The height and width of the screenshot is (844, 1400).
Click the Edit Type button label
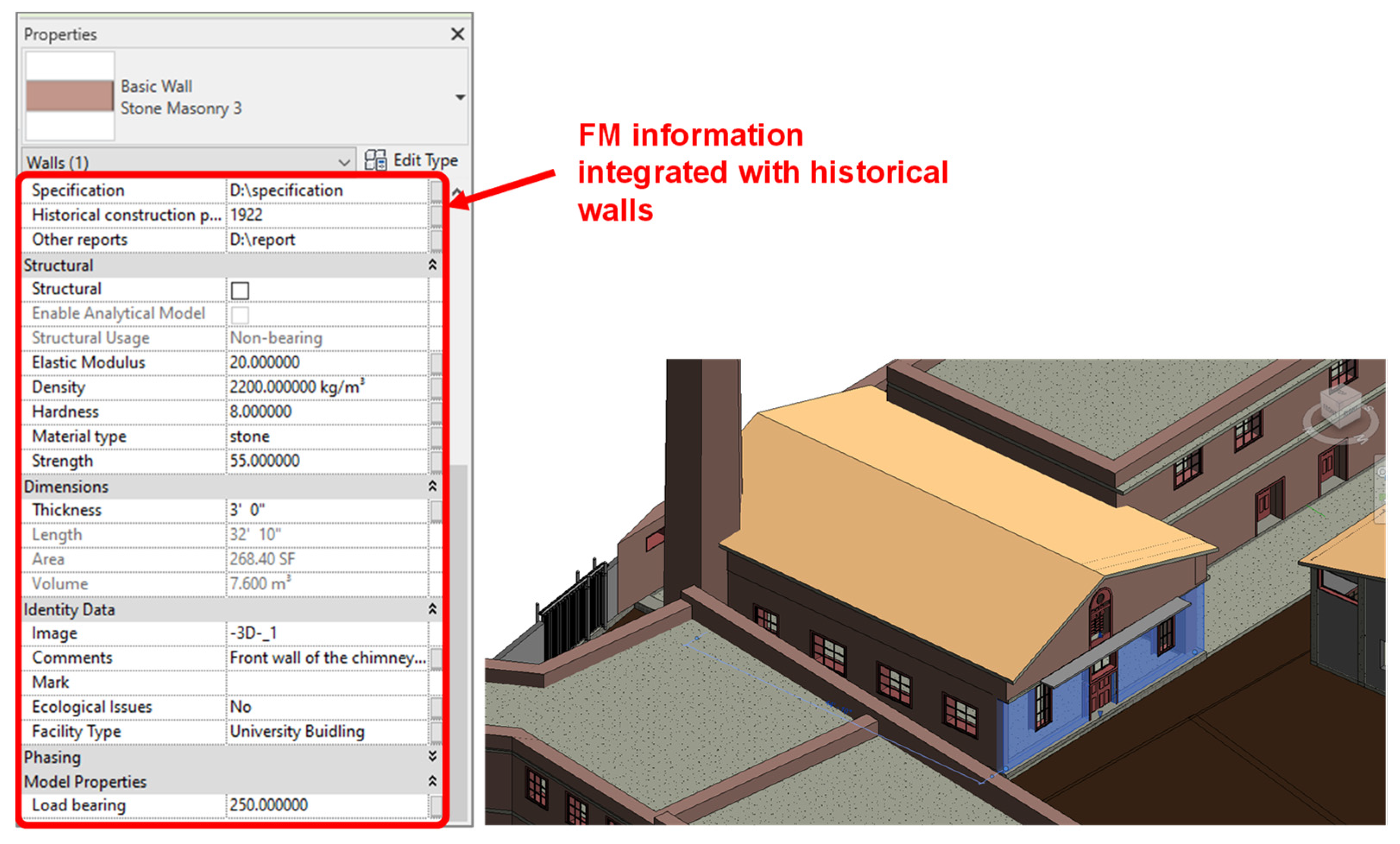(425, 160)
